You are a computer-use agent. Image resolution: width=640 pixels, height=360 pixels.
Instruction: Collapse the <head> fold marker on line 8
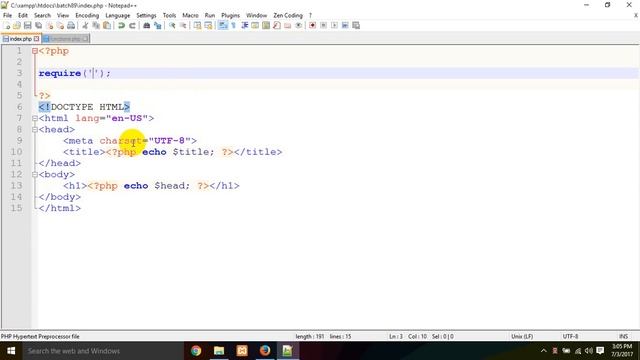tap(35, 130)
